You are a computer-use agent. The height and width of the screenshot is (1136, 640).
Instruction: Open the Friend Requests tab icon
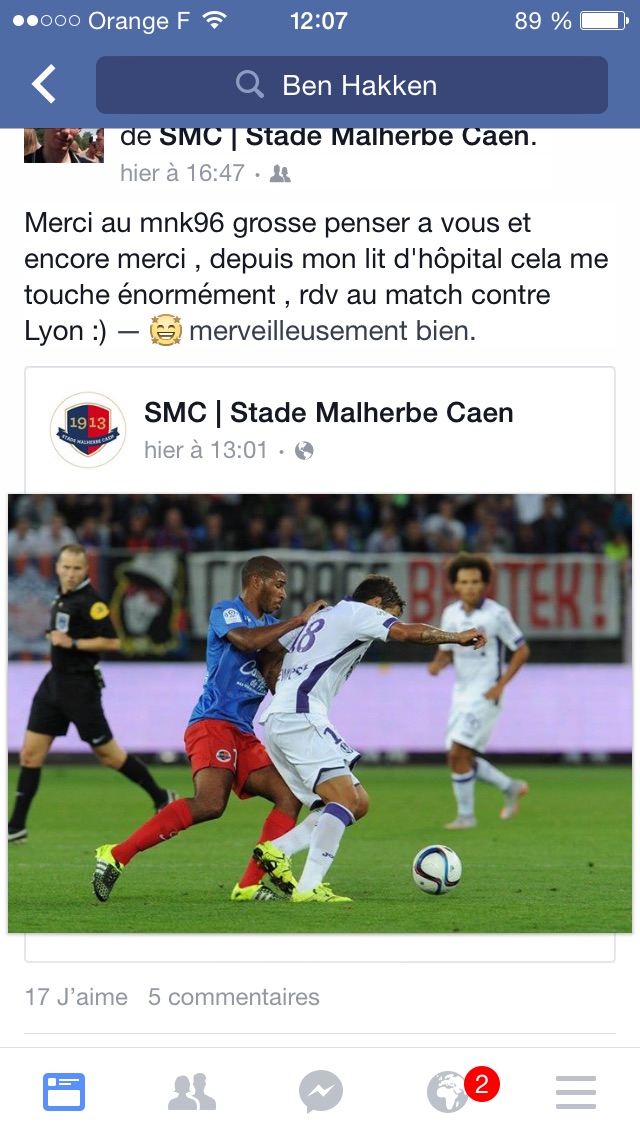click(192, 1092)
